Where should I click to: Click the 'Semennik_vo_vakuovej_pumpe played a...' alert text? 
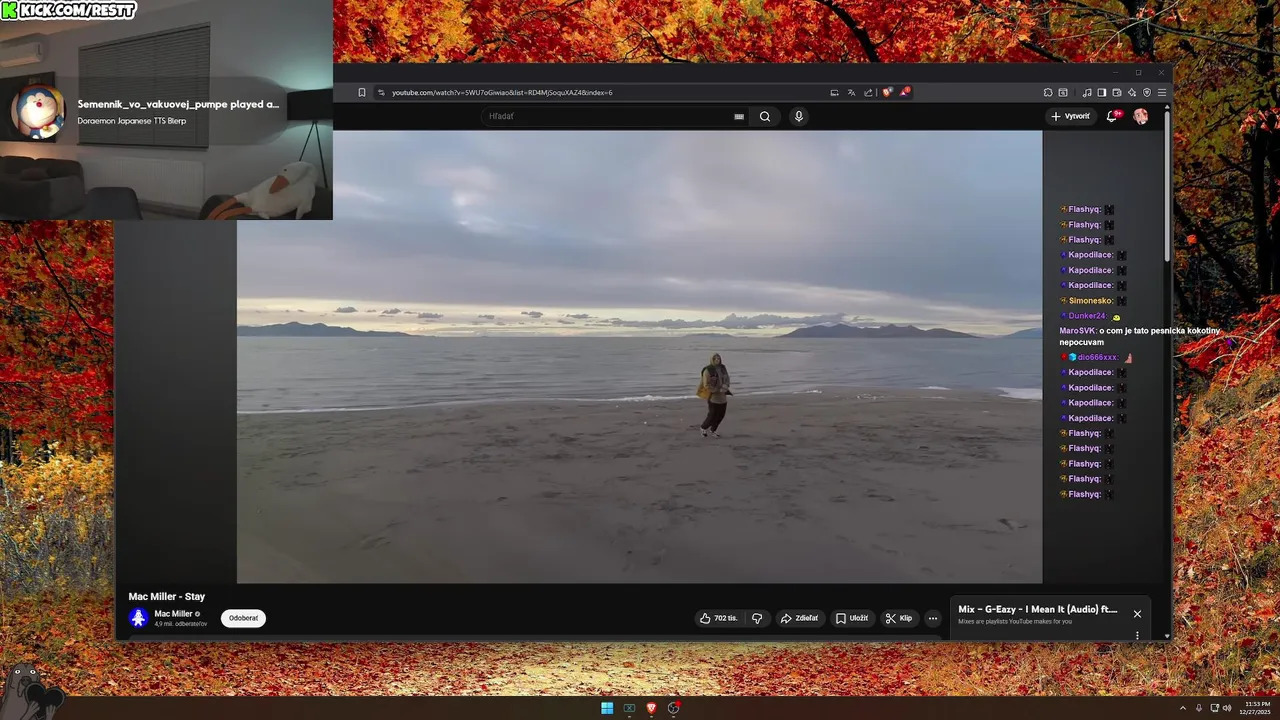178,104
